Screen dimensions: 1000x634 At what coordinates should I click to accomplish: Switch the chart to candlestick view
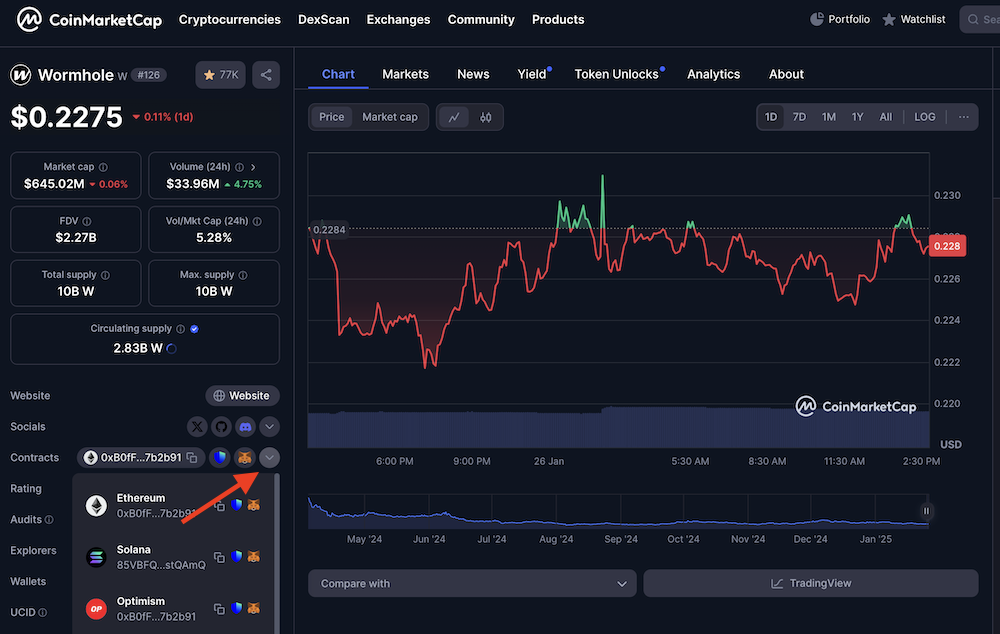[x=486, y=117]
